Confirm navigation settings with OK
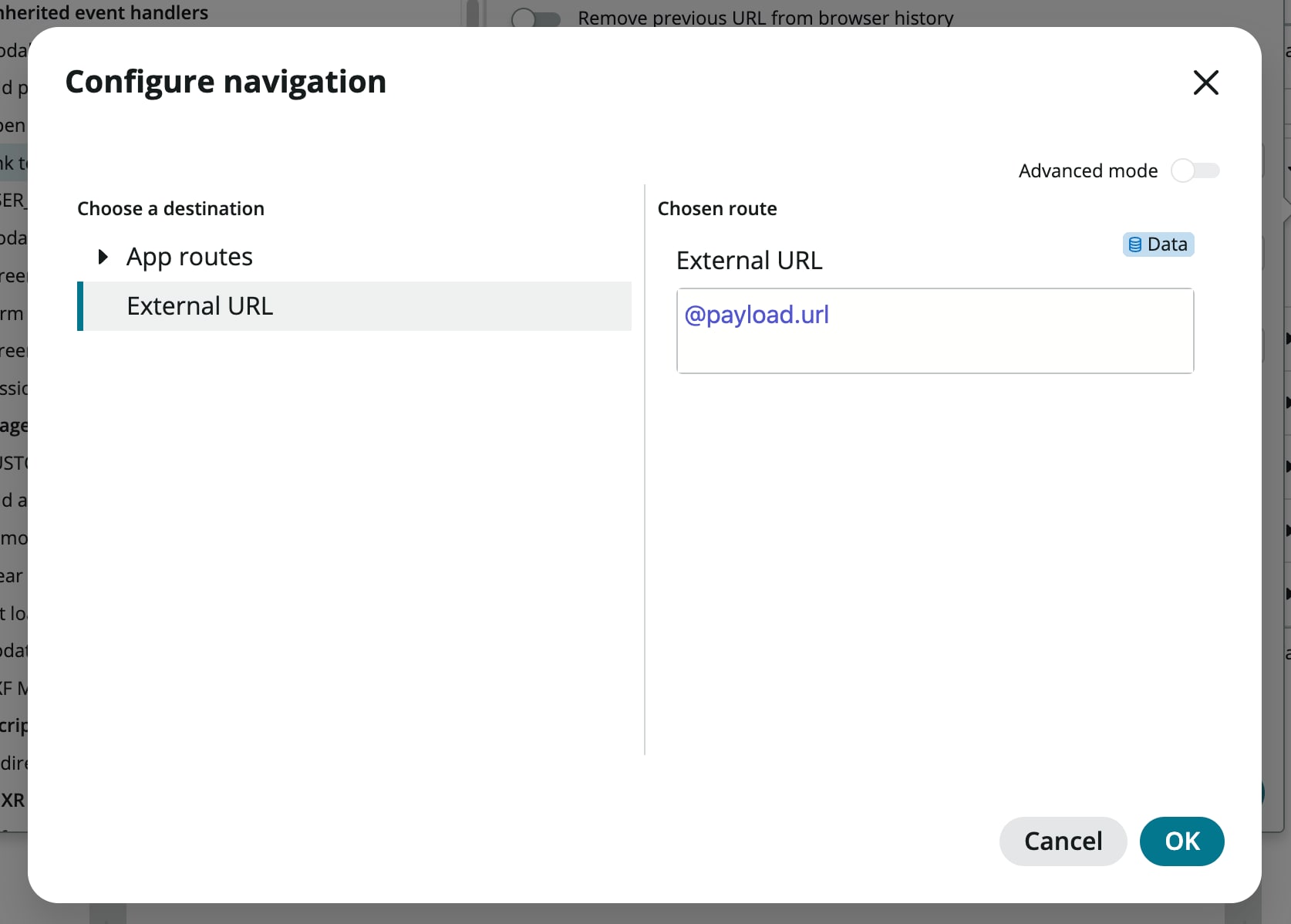 pyautogui.click(x=1181, y=841)
